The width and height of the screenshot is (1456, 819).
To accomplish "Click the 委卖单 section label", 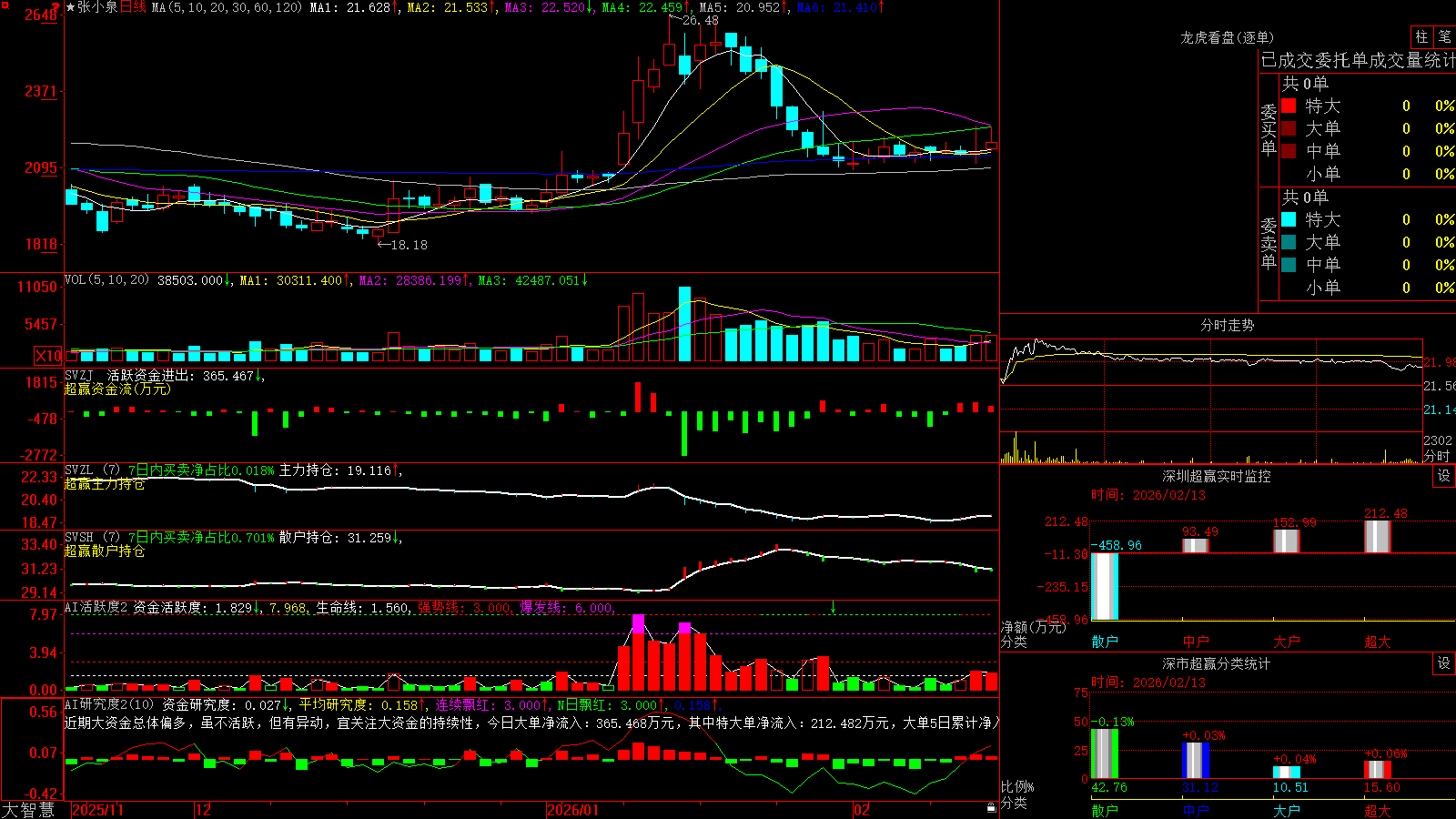I will click(1269, 243).
